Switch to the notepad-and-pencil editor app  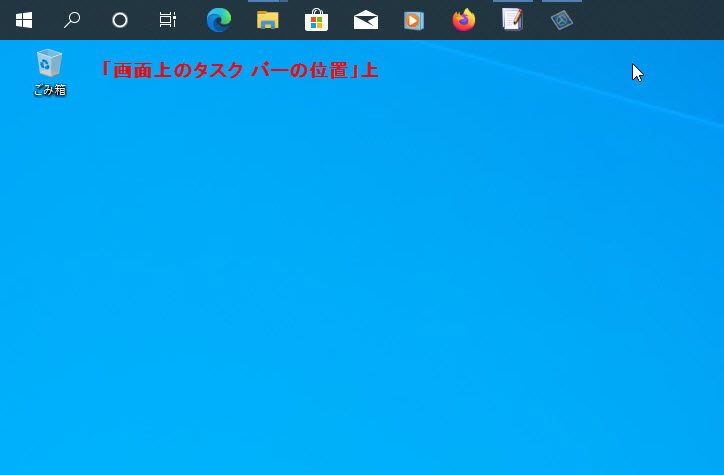tap(512, 20)
